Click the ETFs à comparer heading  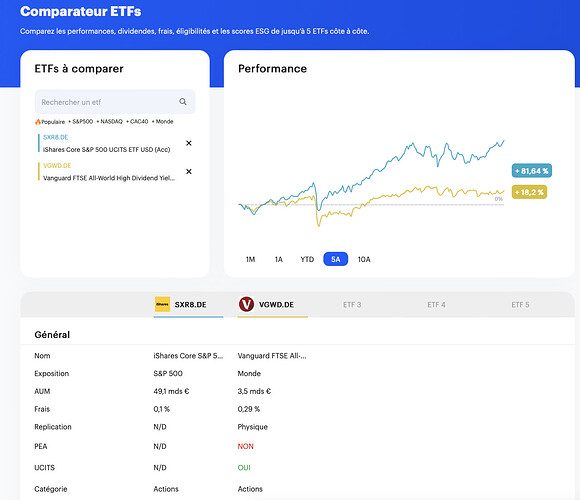pyautogui.click(x=79, y=69)
